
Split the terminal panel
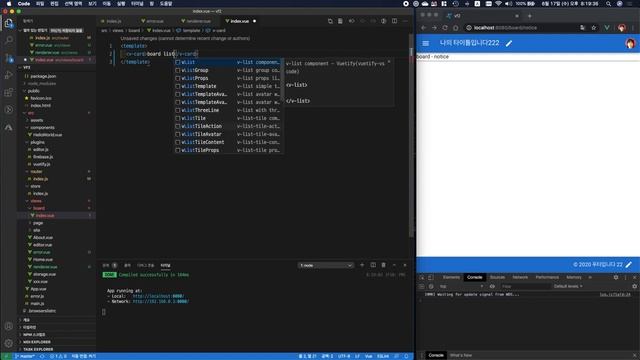tap(373, 265)
